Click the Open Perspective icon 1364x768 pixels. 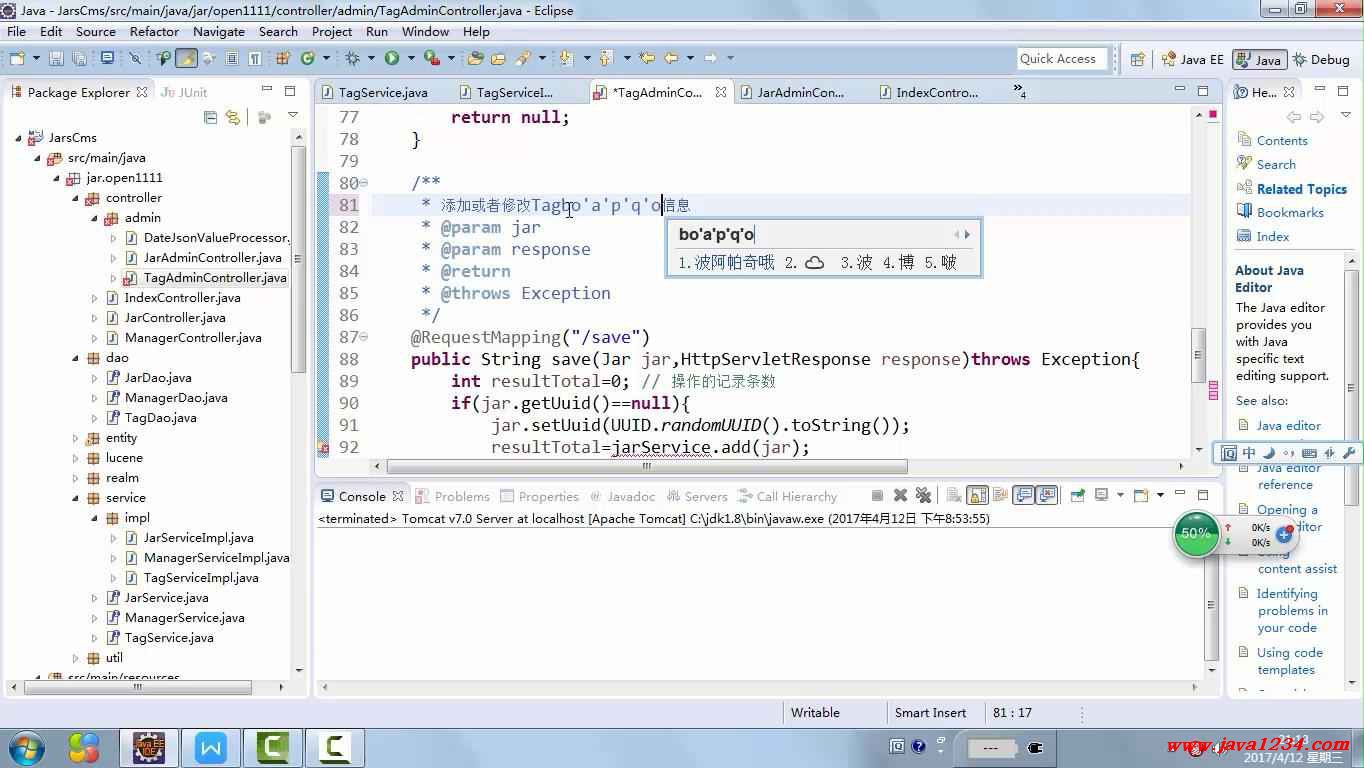(1138, 59)
